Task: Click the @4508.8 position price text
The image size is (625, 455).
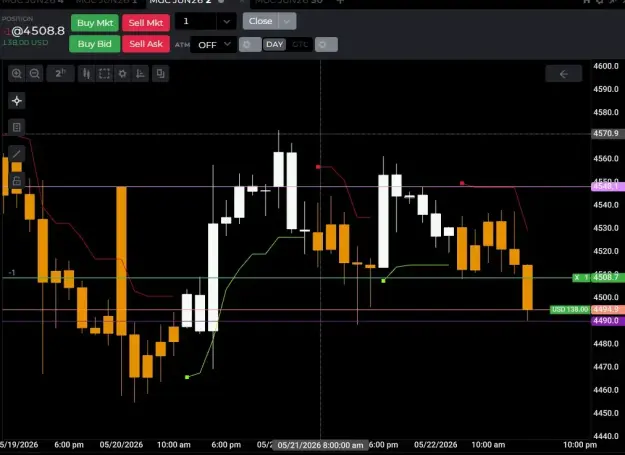Action: point(38,31)
